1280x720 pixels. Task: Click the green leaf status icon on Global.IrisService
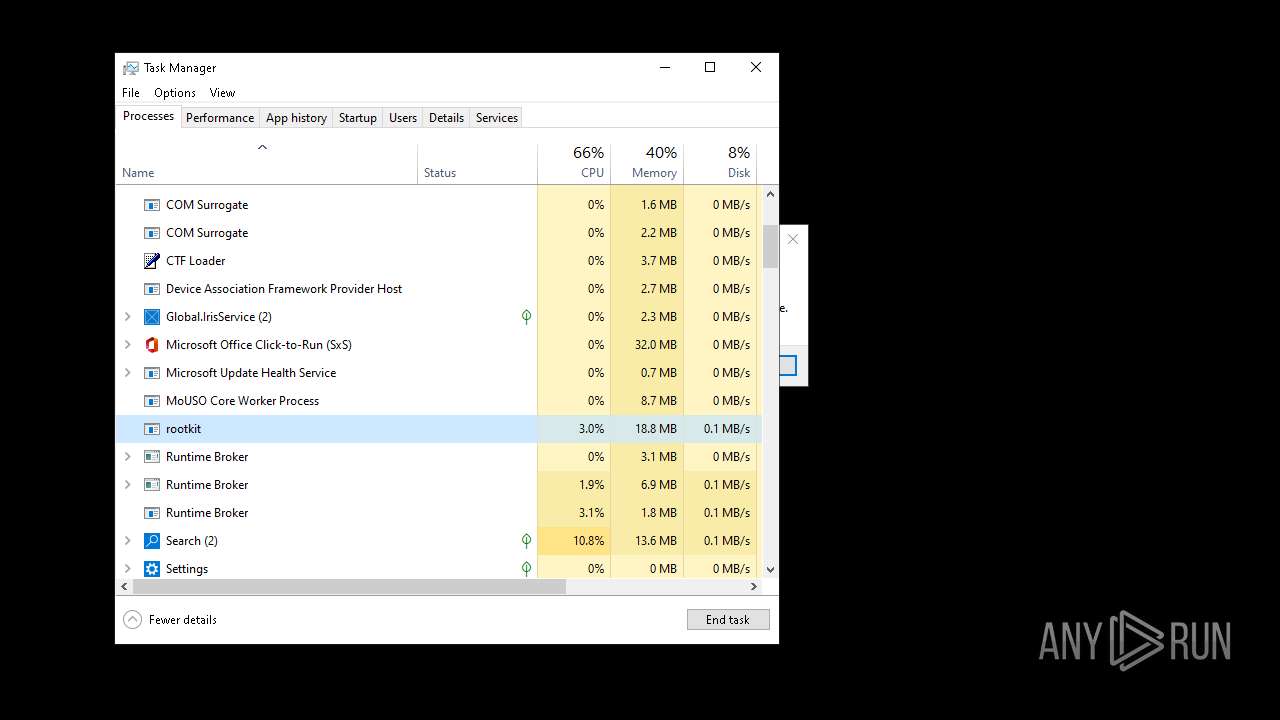pos(526,317)
